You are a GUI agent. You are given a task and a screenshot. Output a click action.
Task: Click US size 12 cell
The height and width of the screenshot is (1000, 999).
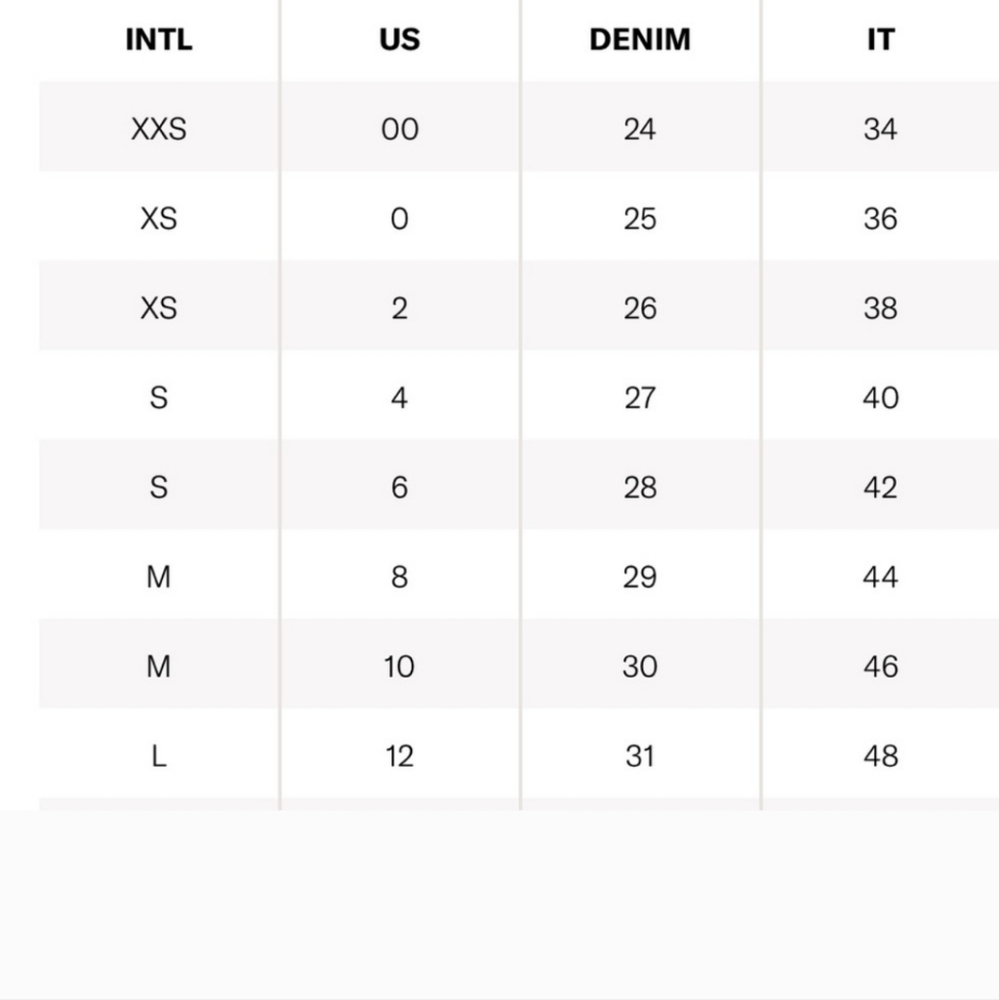click(x=399, y=756)
